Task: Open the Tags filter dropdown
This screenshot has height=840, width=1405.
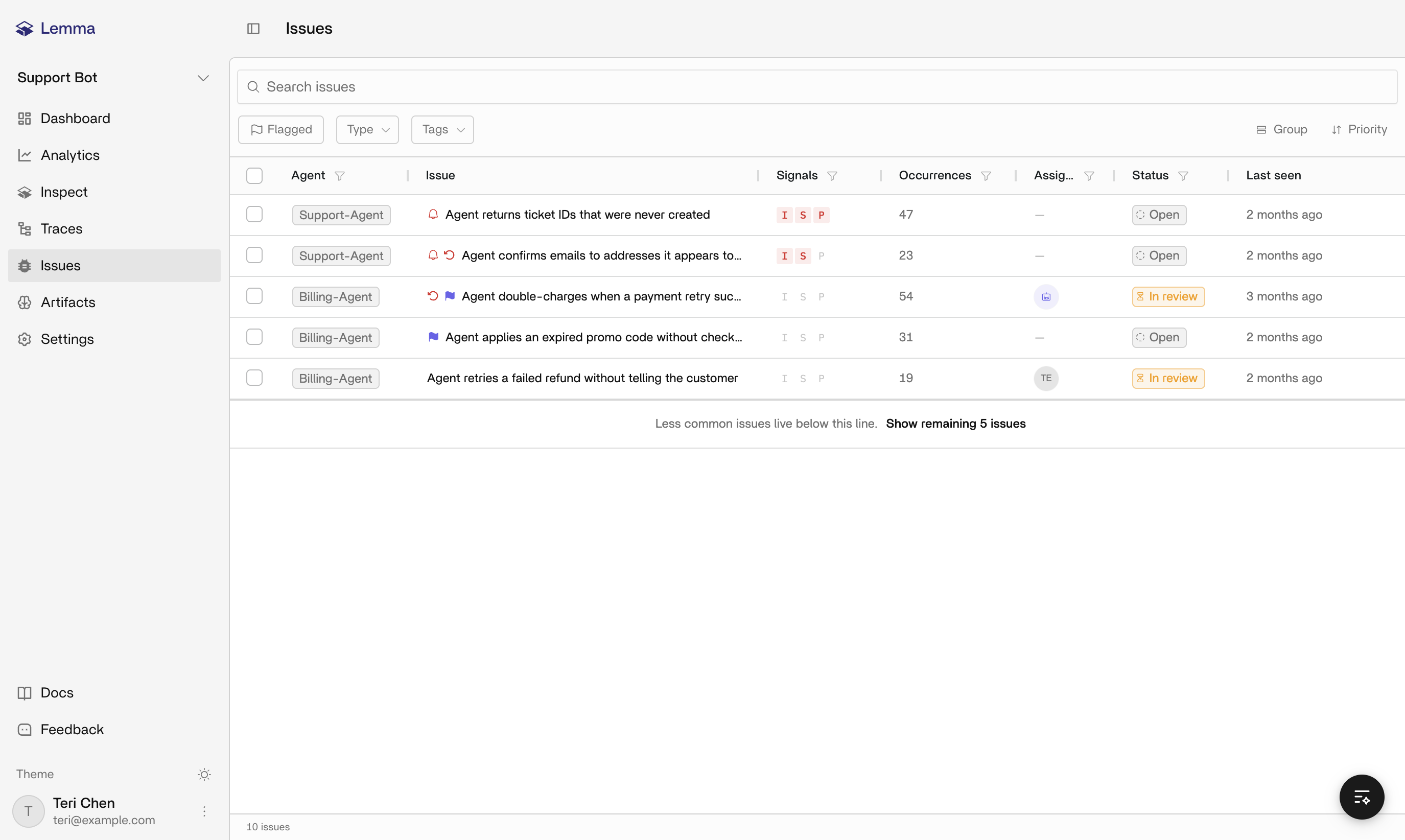Action: 442,130
